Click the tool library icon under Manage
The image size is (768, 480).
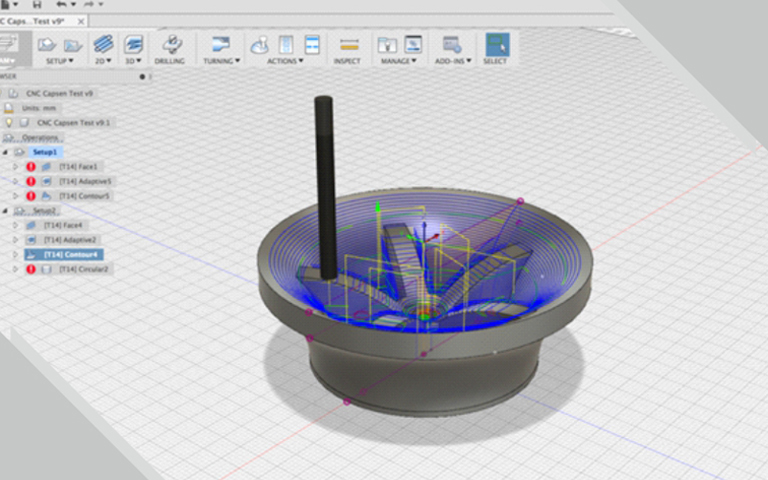[387, 45]
